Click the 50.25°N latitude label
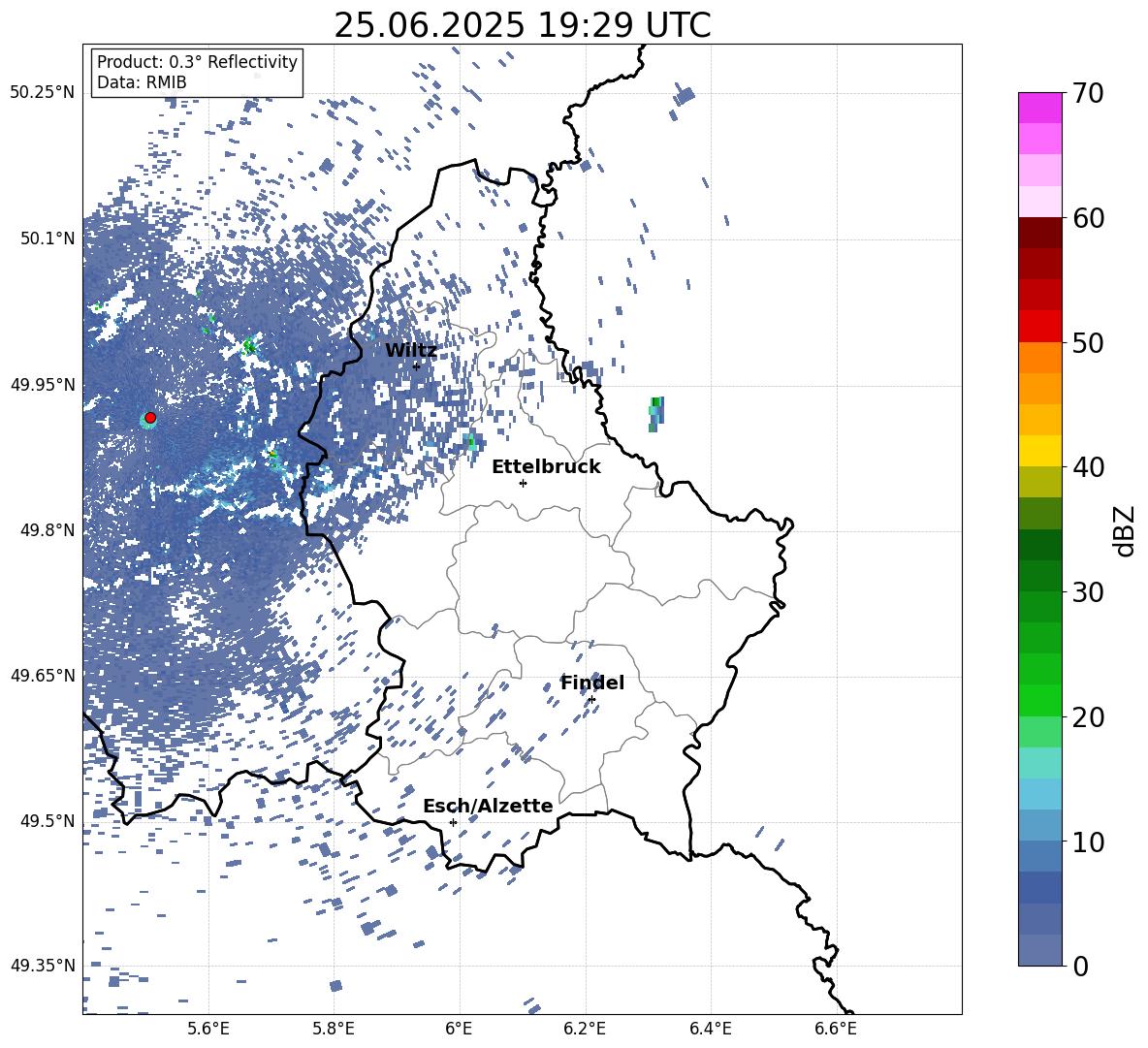 (43, 92)
